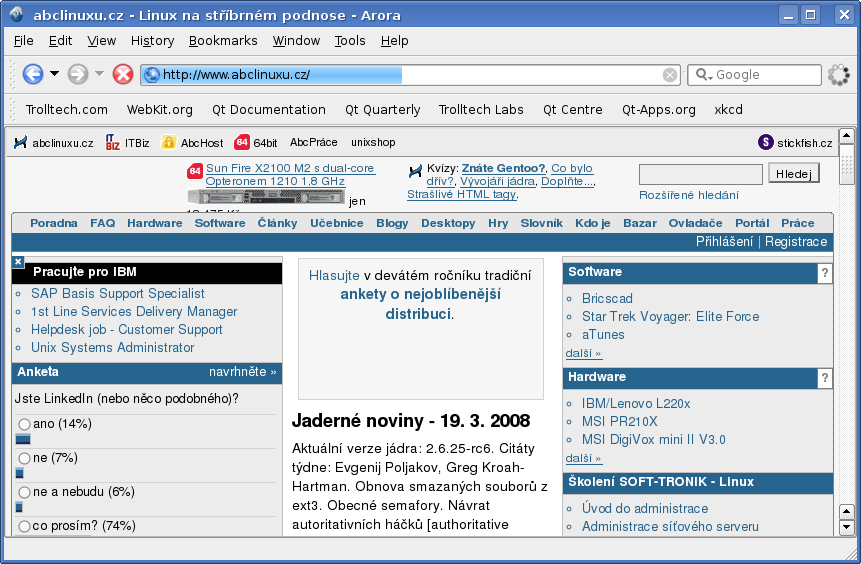Click the site search text field
861x564 pixels.
[x=701, y=174]
